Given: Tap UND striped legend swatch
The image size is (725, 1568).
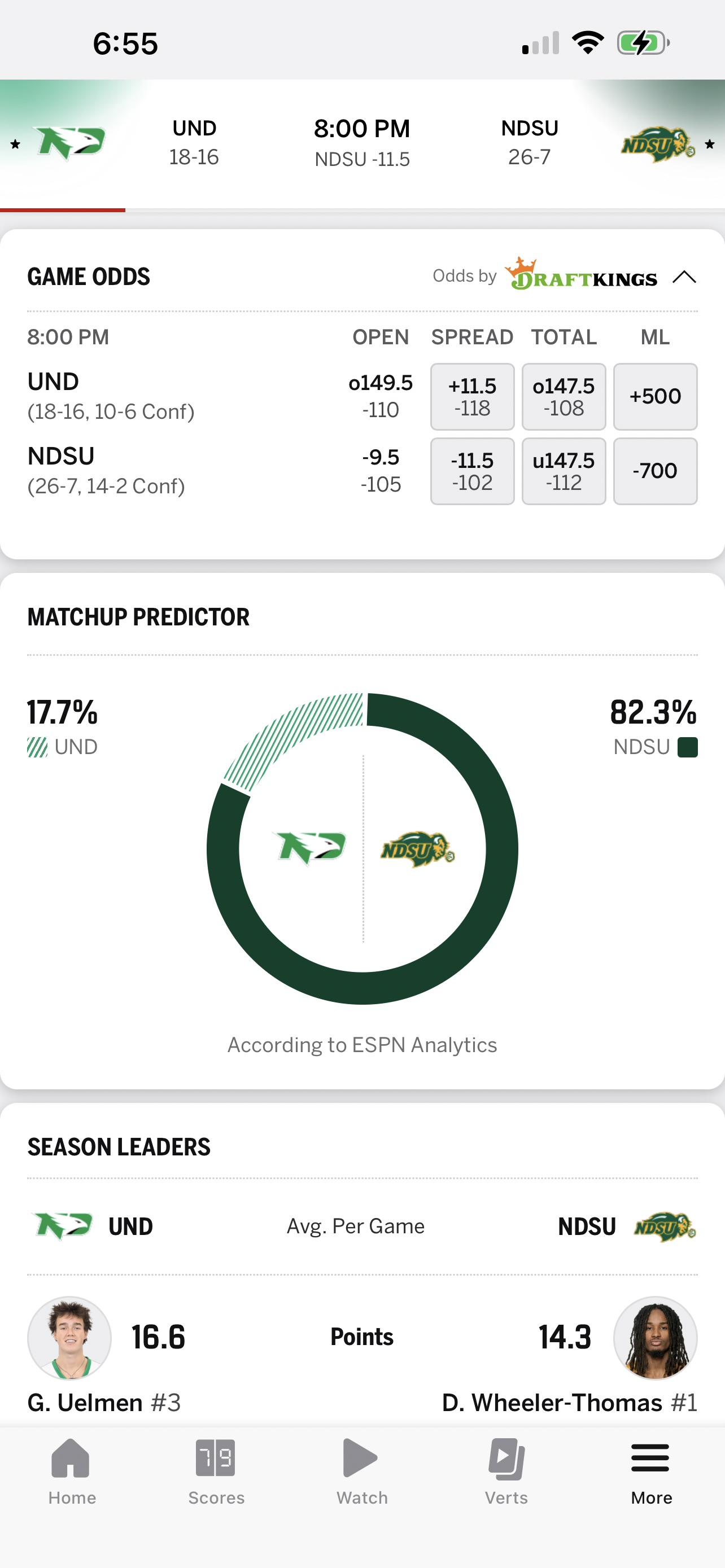Looking at the screenshot, I should click(x=37, y=747).
